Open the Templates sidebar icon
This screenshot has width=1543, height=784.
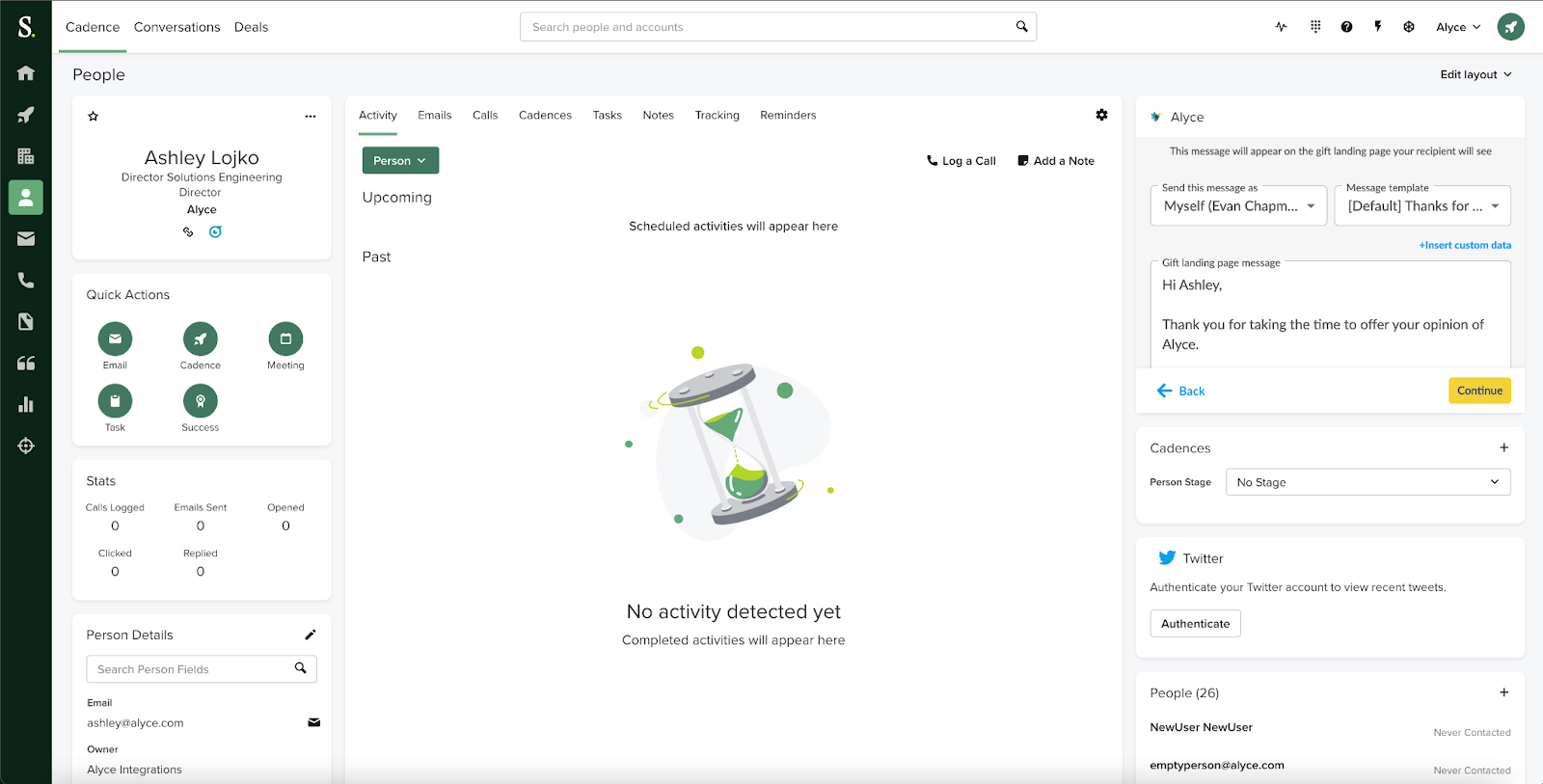pos(26,322)
